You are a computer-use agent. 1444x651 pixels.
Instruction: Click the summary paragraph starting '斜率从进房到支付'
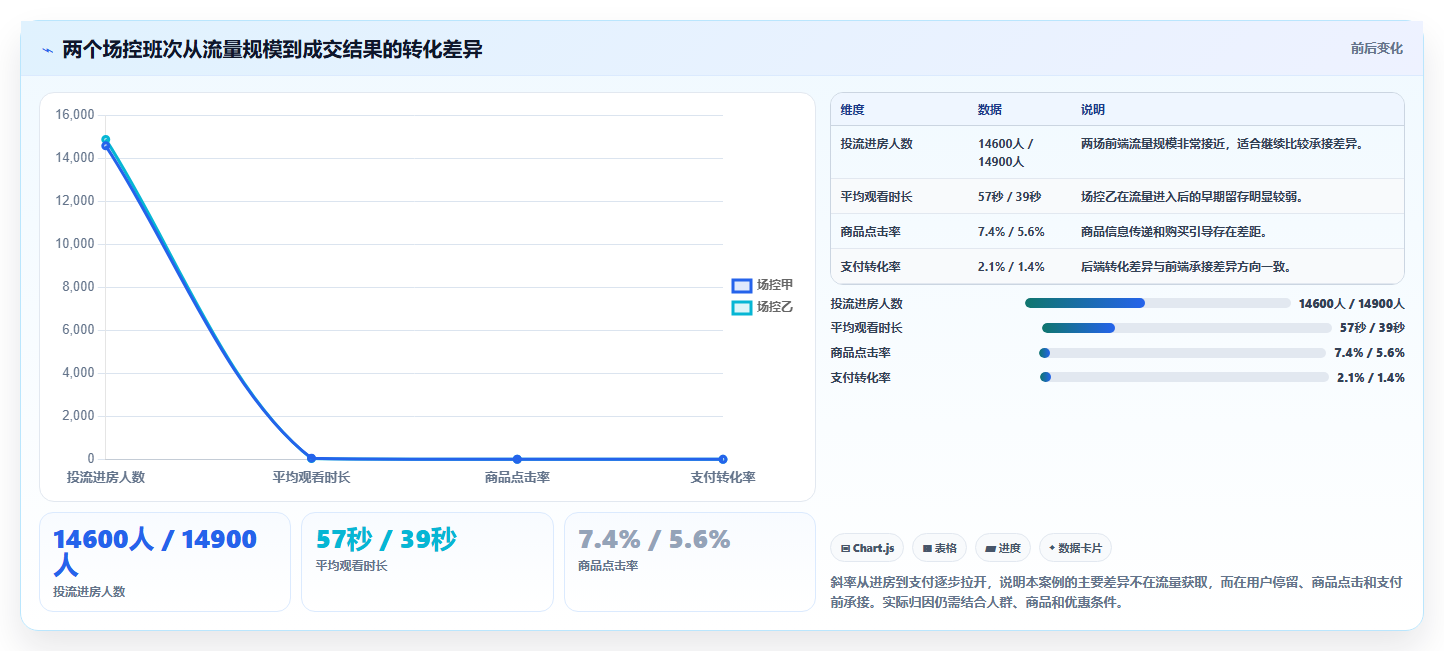tap(1116, 592)
